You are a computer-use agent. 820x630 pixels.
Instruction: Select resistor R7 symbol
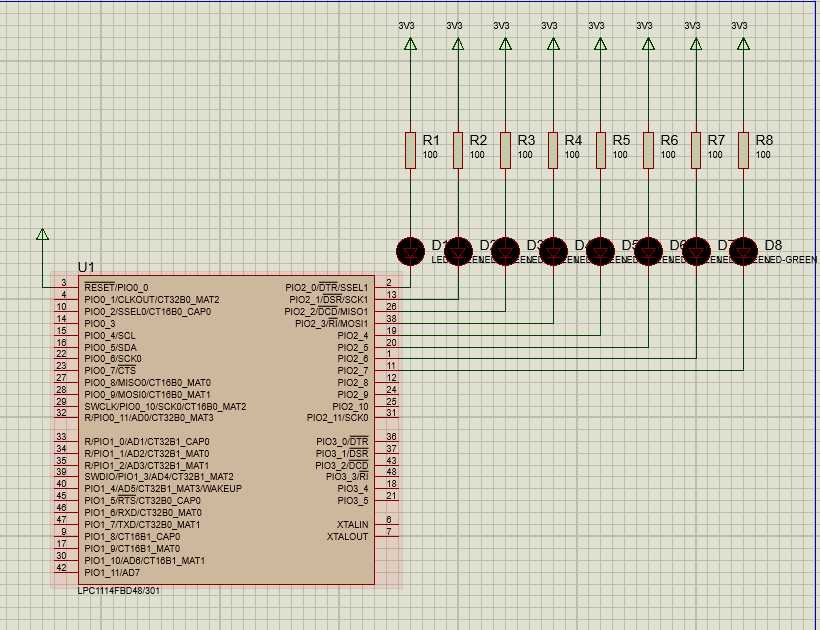point(696,151)
